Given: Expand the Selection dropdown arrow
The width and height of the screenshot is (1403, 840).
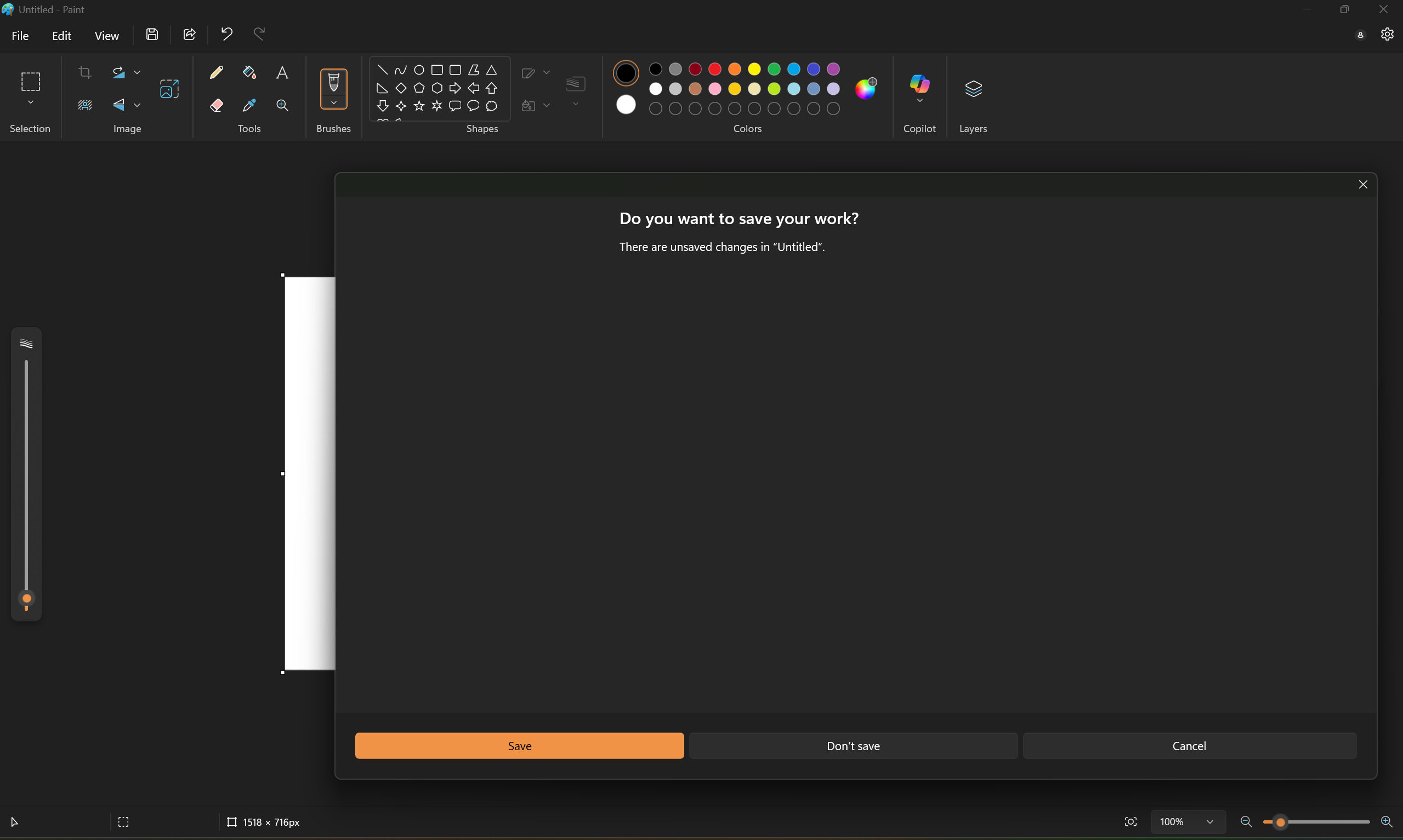Looking at the screenshot, I should [x=31, y=103].
